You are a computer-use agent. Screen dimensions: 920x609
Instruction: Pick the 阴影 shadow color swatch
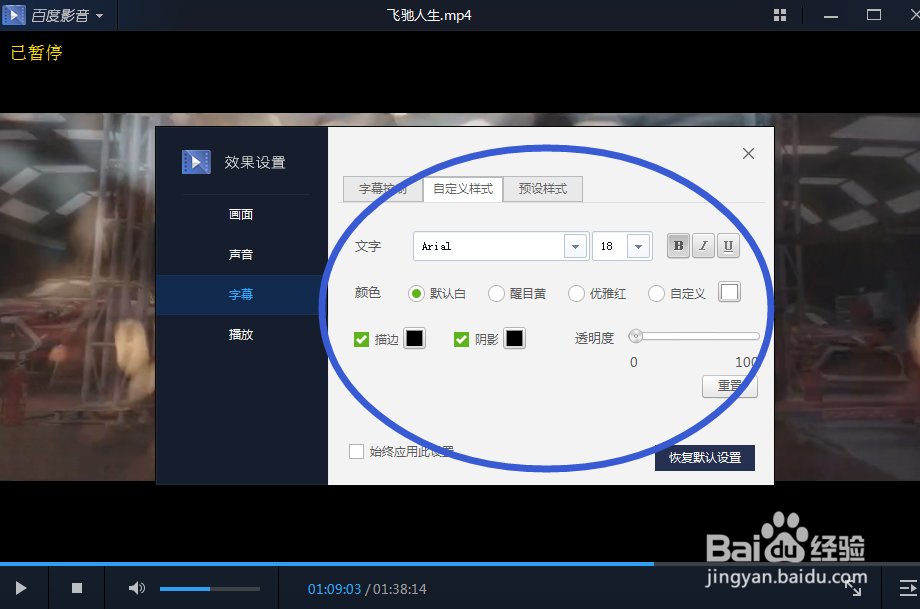point(514,339)
